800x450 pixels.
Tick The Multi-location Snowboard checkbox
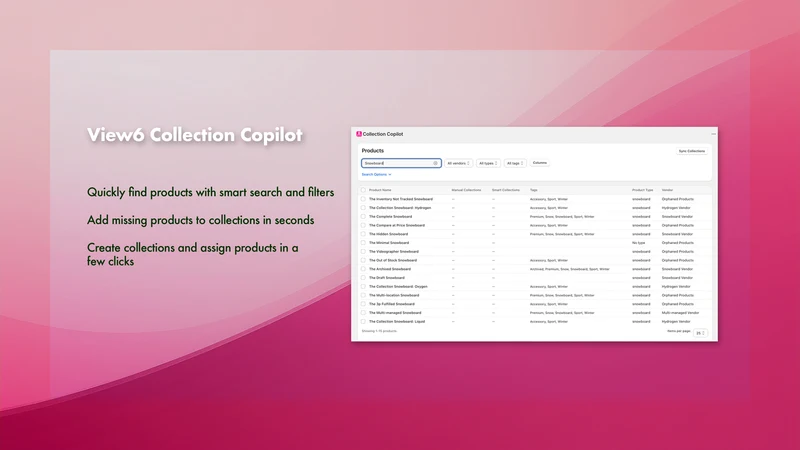point(363,295)
